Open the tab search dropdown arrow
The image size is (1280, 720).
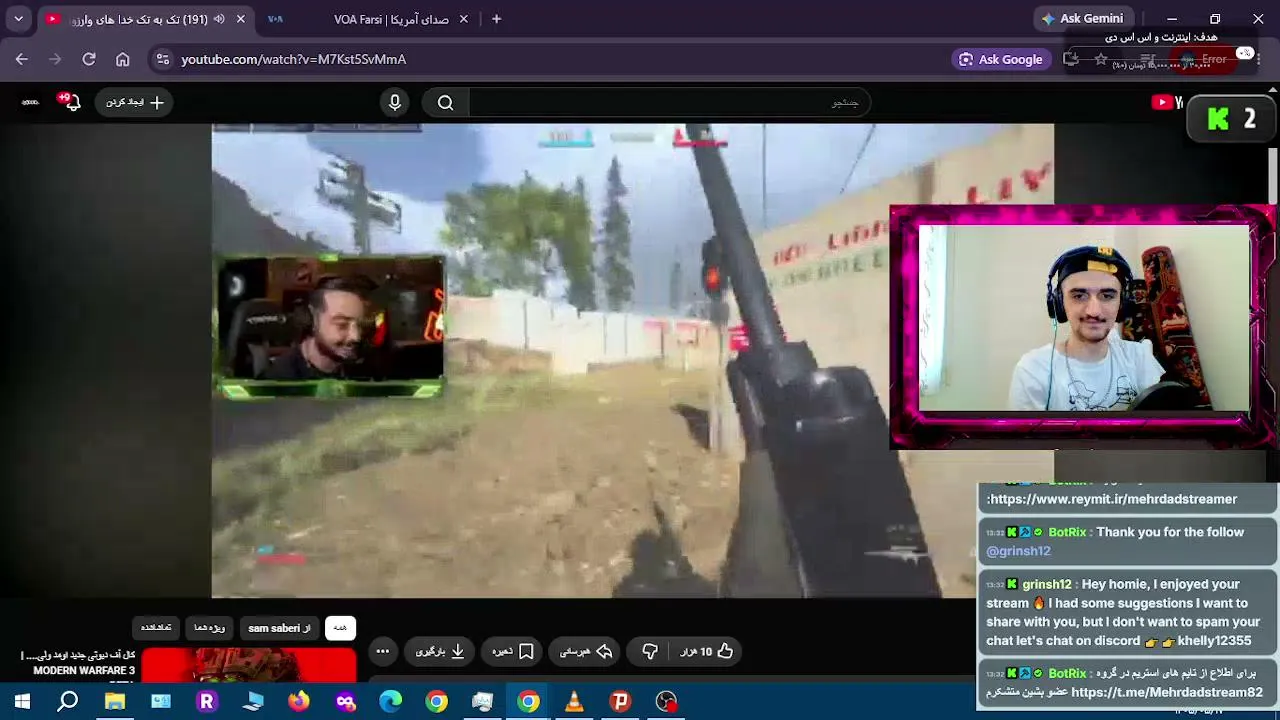(x=18, y=19)
